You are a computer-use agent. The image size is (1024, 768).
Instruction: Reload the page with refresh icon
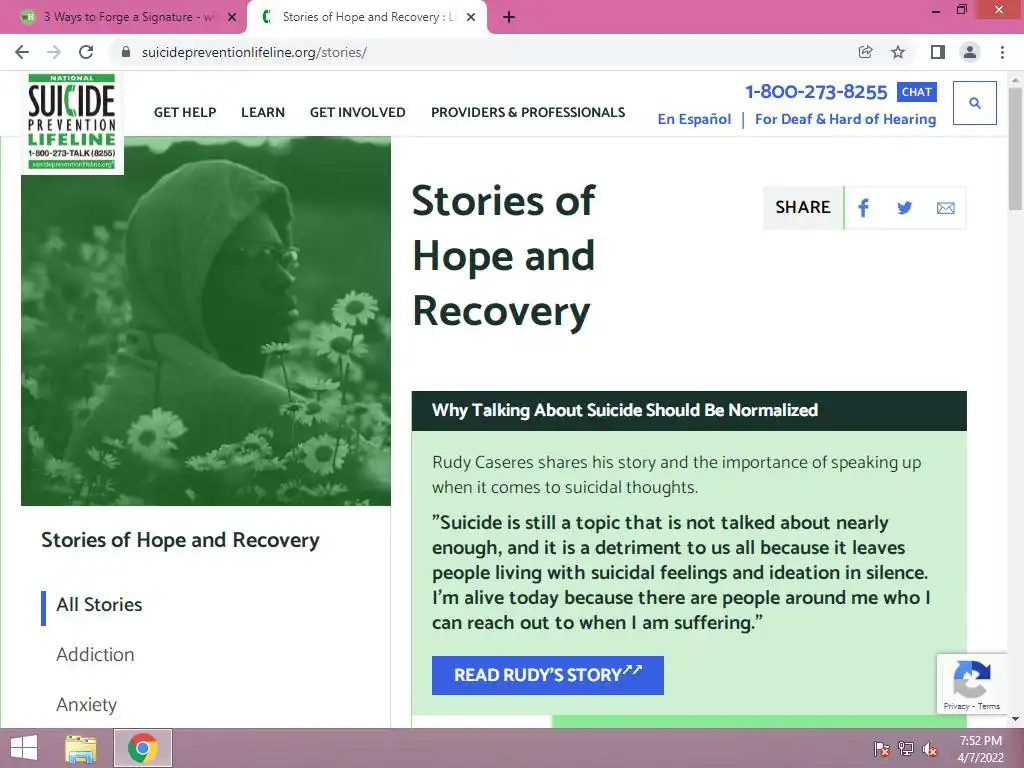tap(86, 52)
